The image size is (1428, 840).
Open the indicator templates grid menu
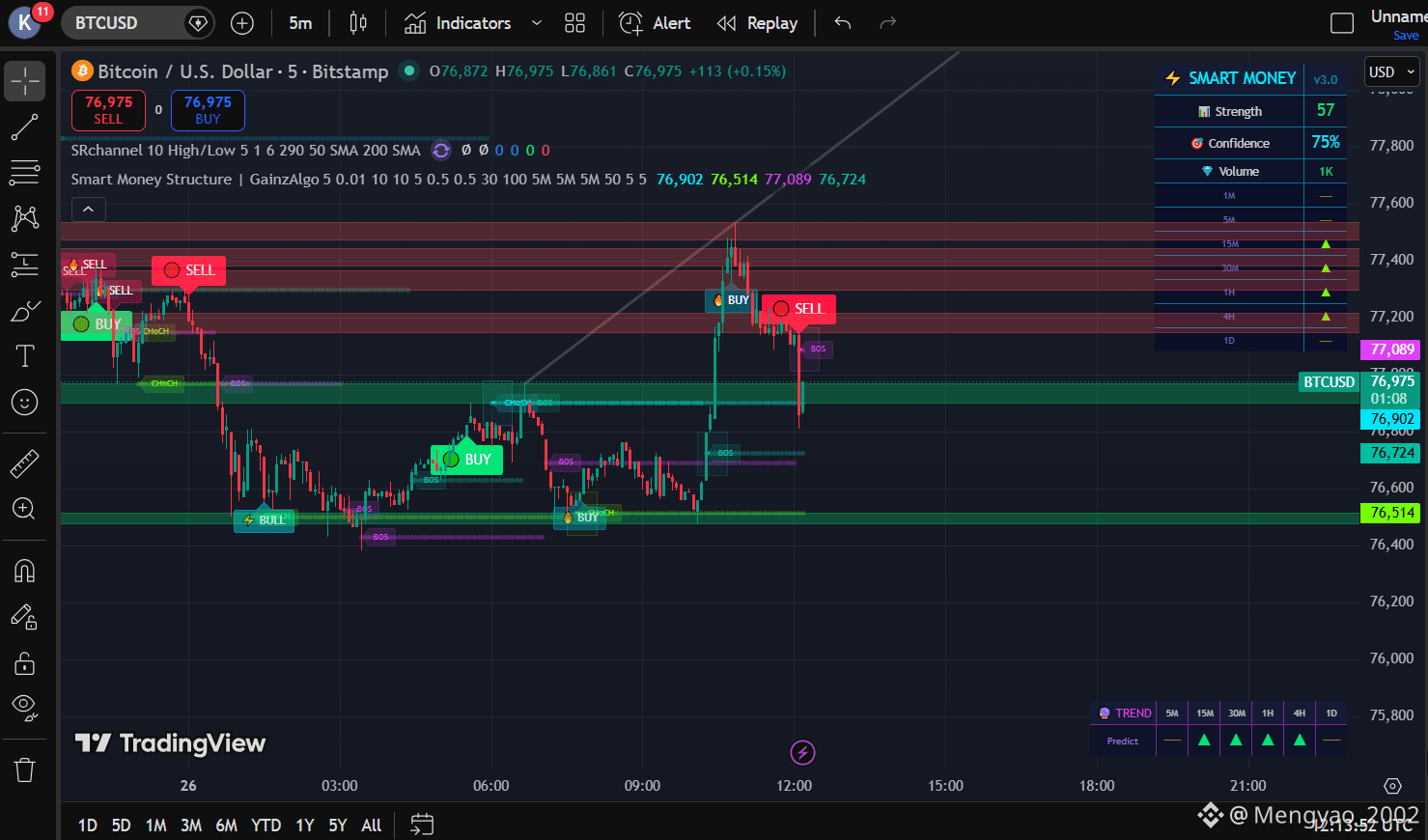[x=575, y=23]
